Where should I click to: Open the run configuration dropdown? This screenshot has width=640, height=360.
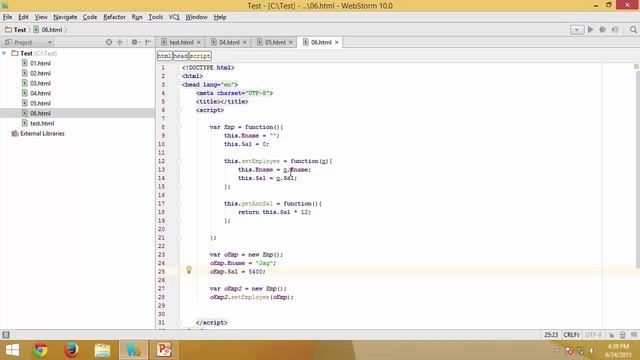(x=577, y=30)
